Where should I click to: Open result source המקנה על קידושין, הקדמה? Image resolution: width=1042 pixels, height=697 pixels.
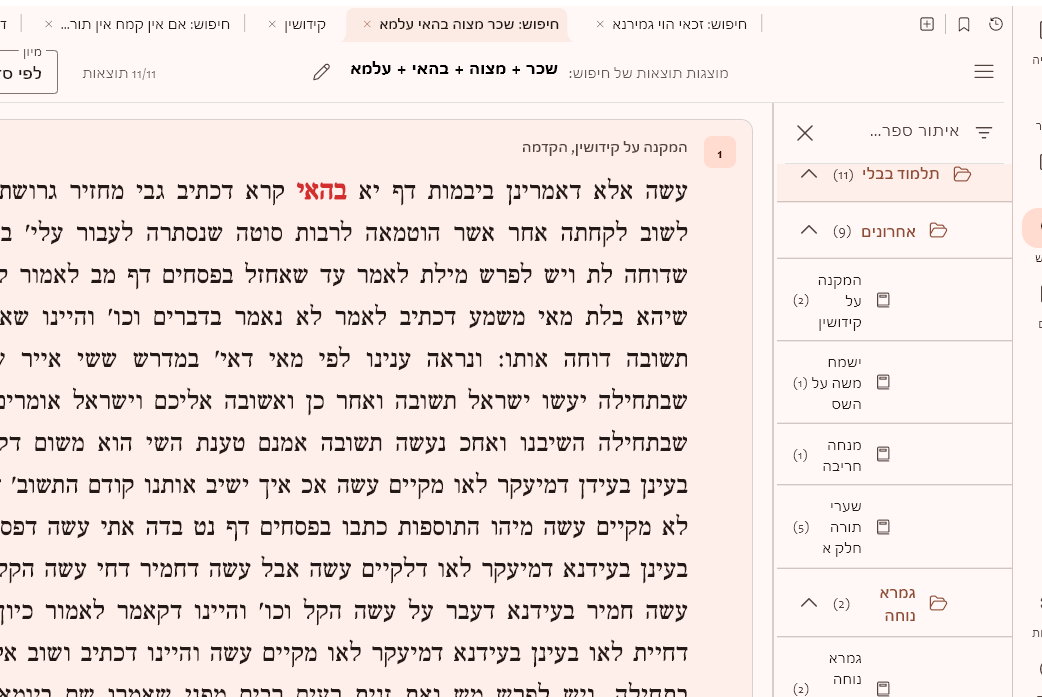tap(604, 148)
